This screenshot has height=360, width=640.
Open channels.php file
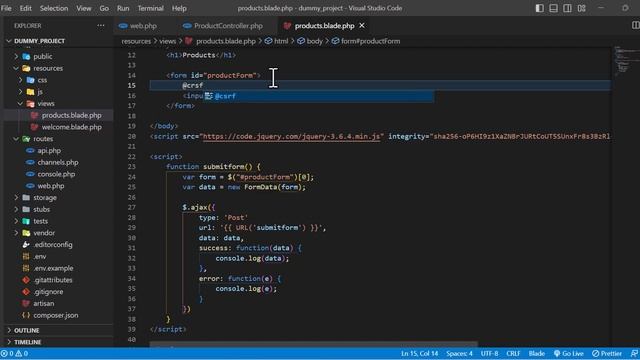pyautogui.click(x=58, y=162)
